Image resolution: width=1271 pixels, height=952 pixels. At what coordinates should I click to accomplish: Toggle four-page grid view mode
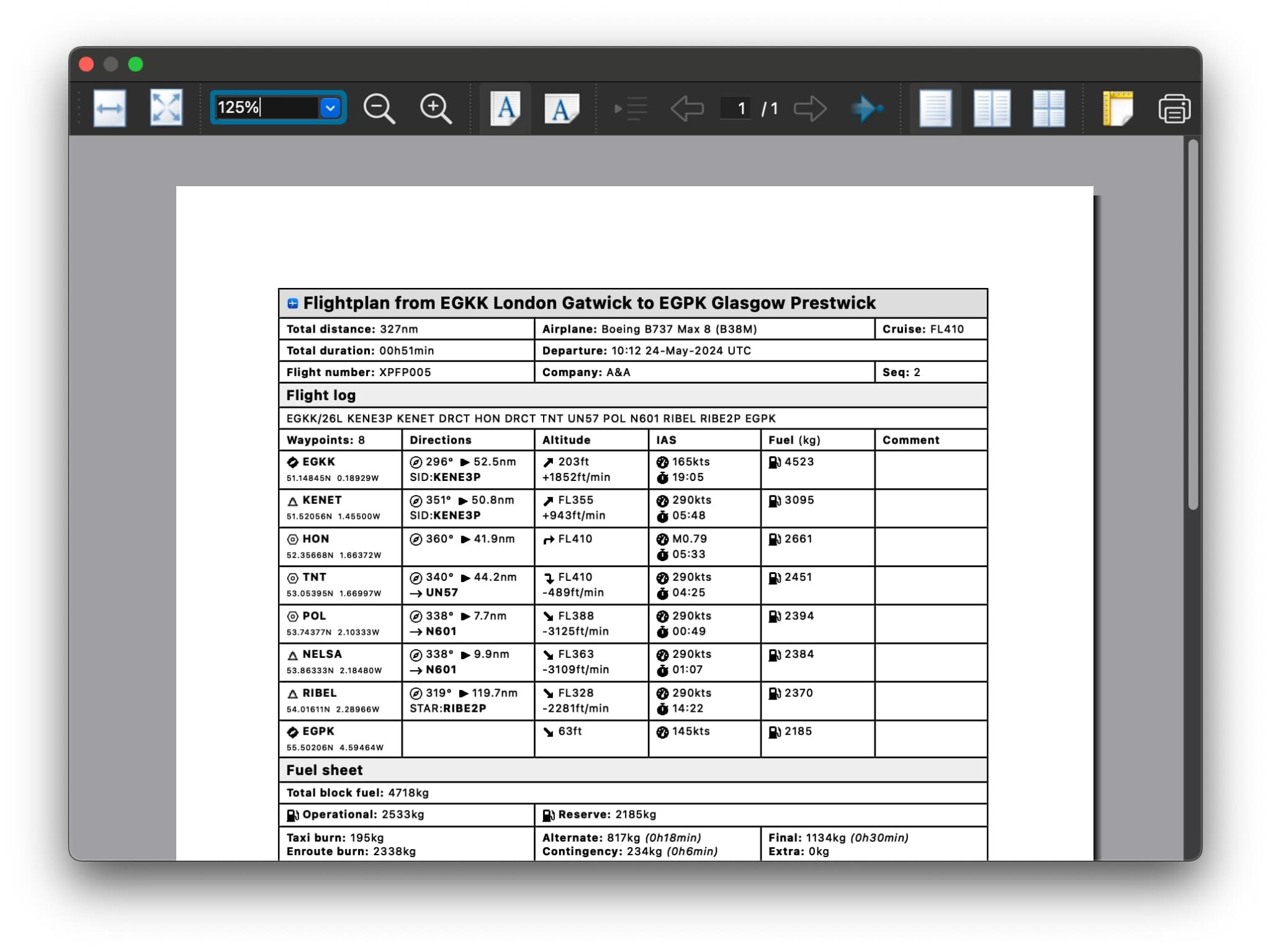1048,109
